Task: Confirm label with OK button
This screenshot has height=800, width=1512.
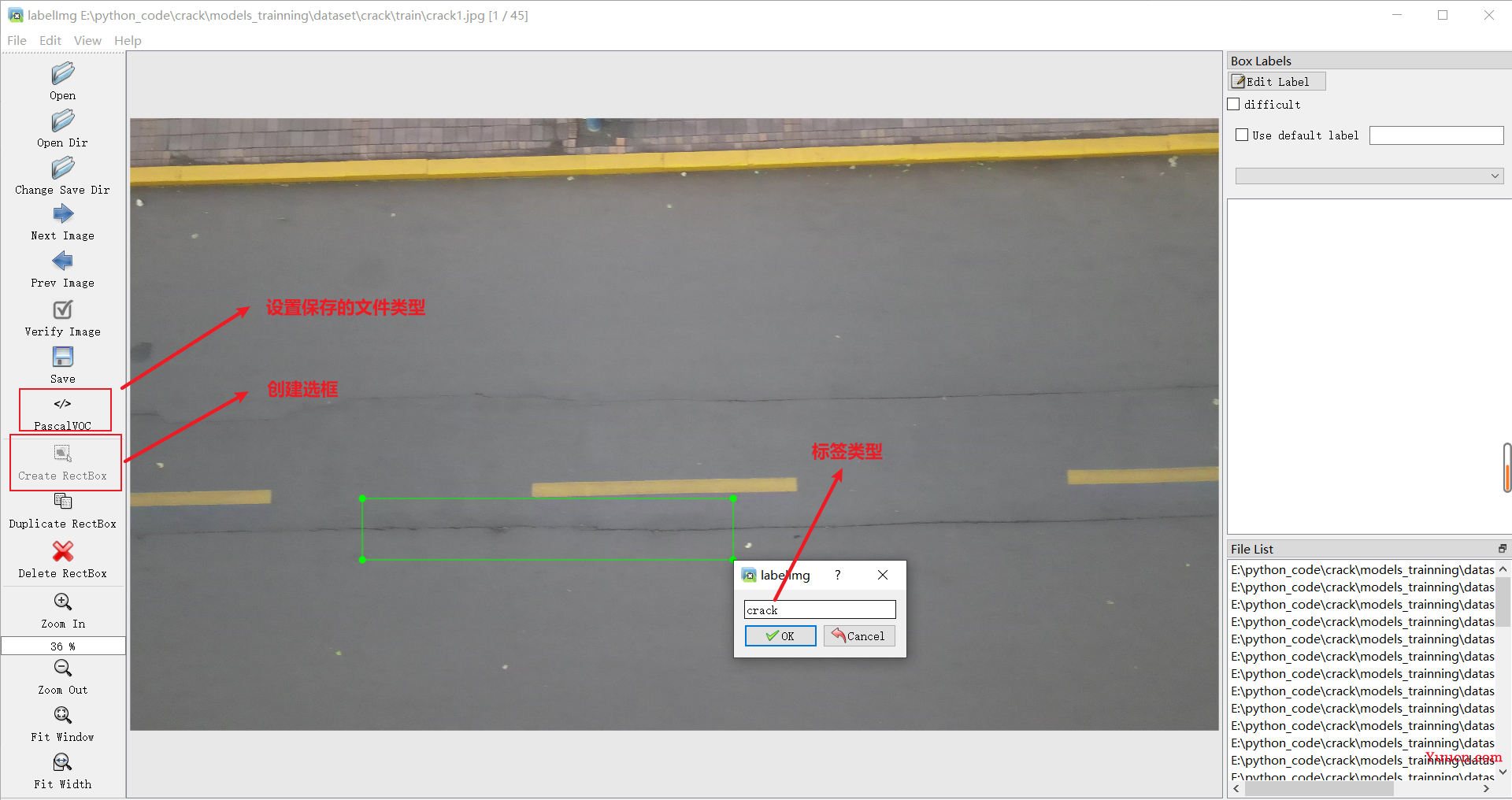Action: tap(780, 635)
